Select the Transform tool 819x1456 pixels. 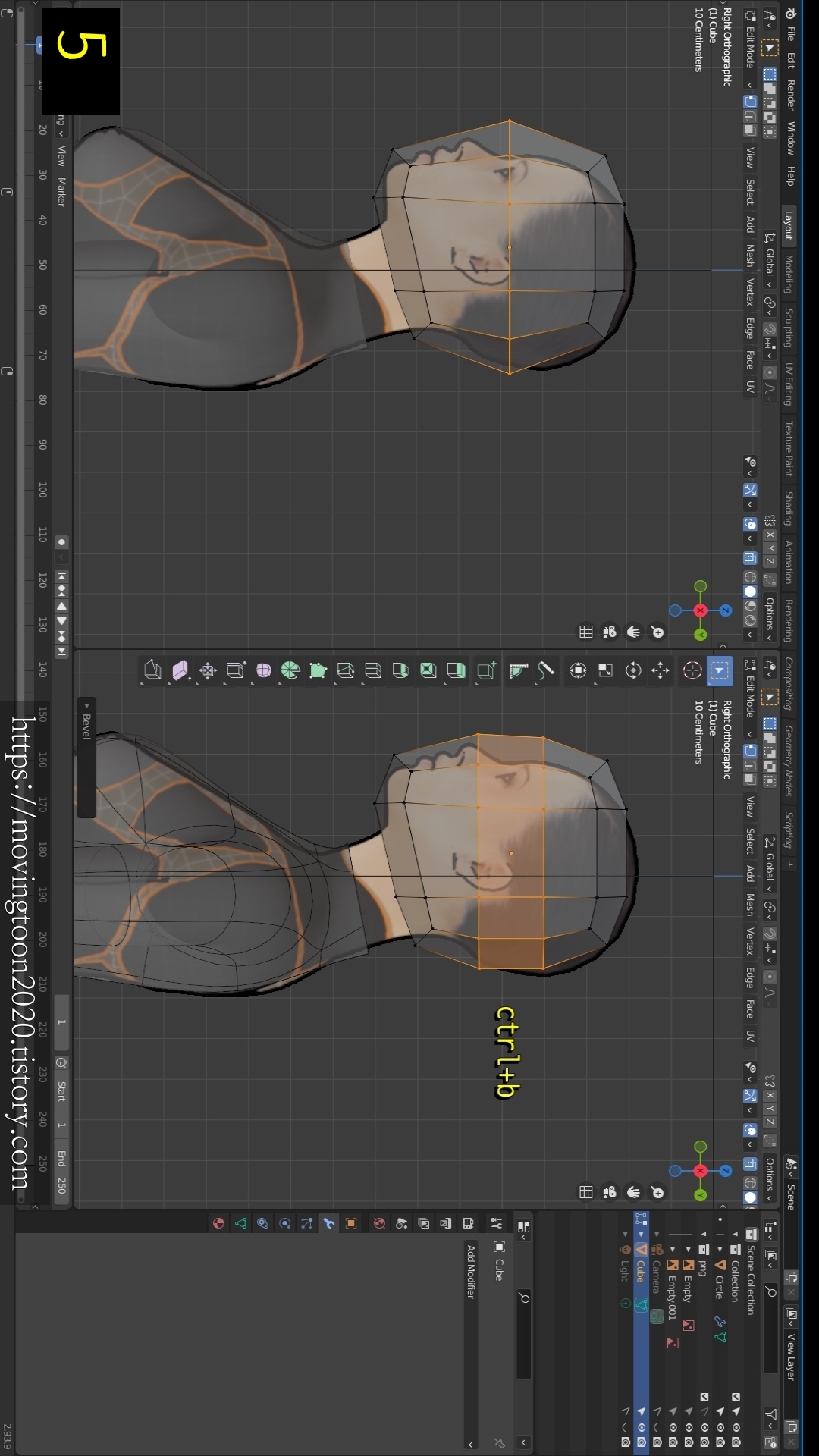coord(578,670)
